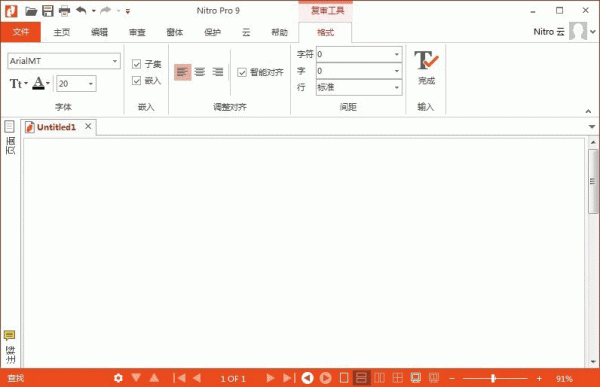Screen dimensions: 600x387
Task: Switch to the 保护 ribbon tab
Action: pyautogui.click(x=212, y=33)
